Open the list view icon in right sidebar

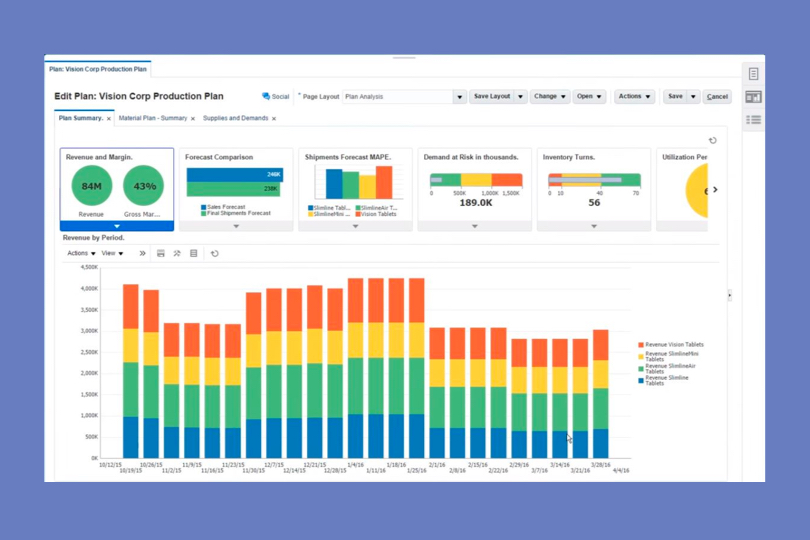click(753, 120)
